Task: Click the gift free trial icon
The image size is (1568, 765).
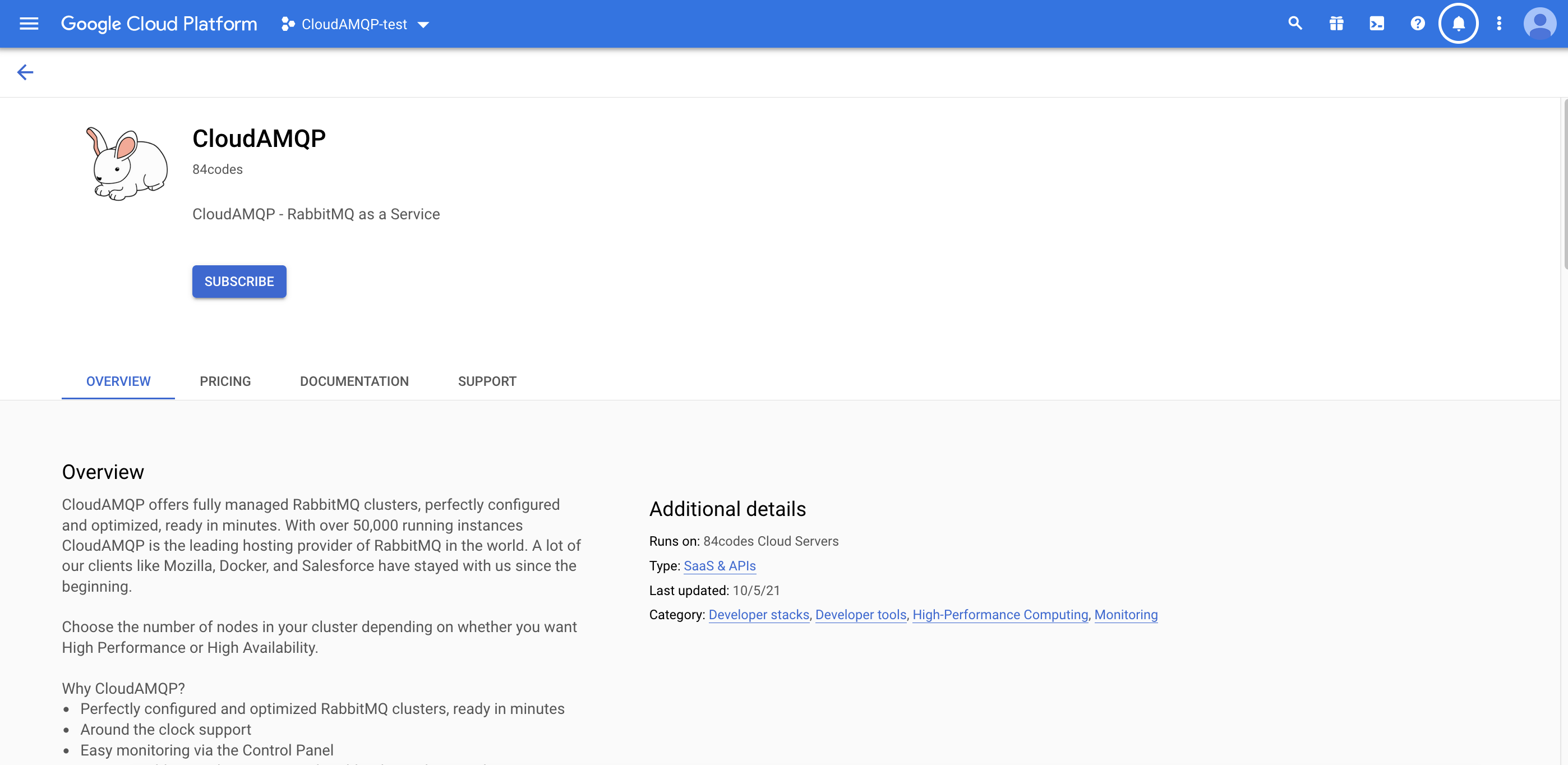Action: (1336, 24)
